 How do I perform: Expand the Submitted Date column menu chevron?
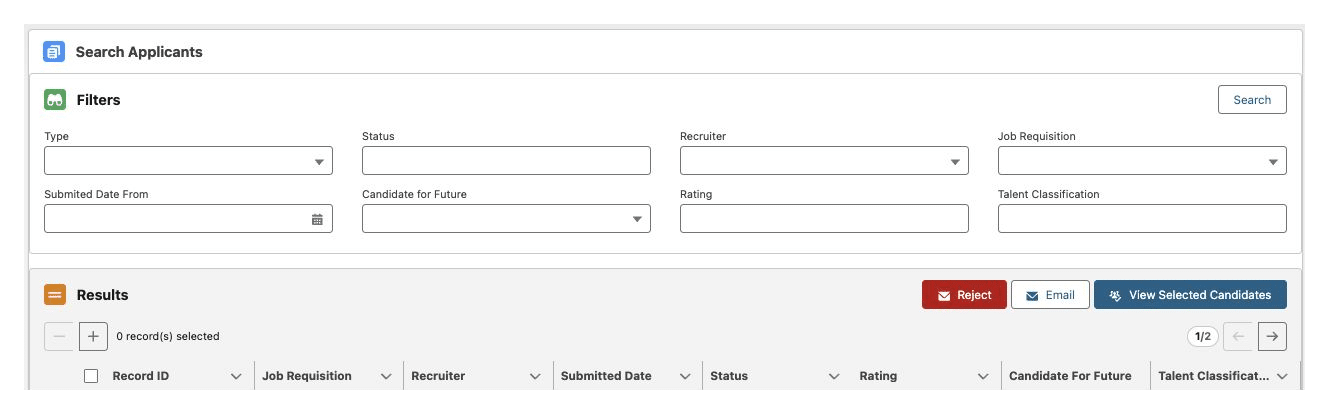(x=685, y=377)
